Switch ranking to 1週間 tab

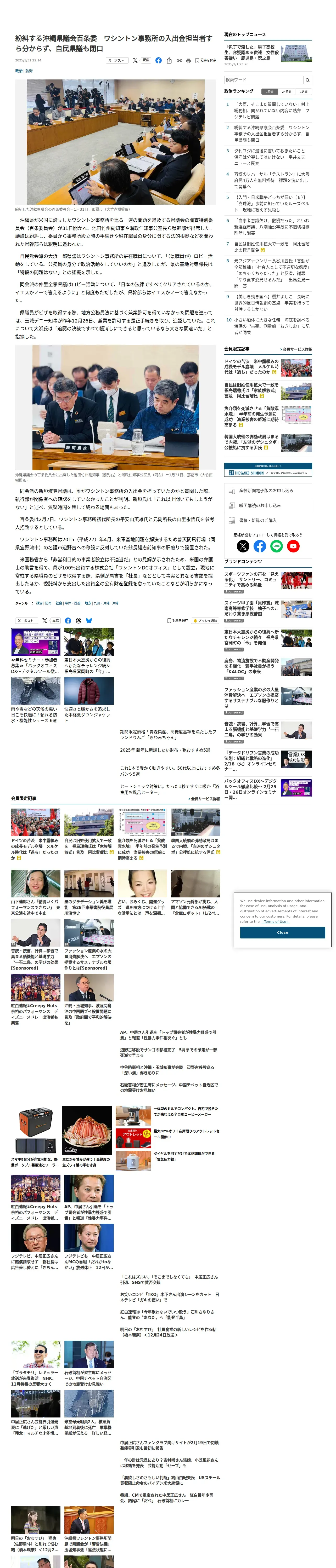[304, 91]
